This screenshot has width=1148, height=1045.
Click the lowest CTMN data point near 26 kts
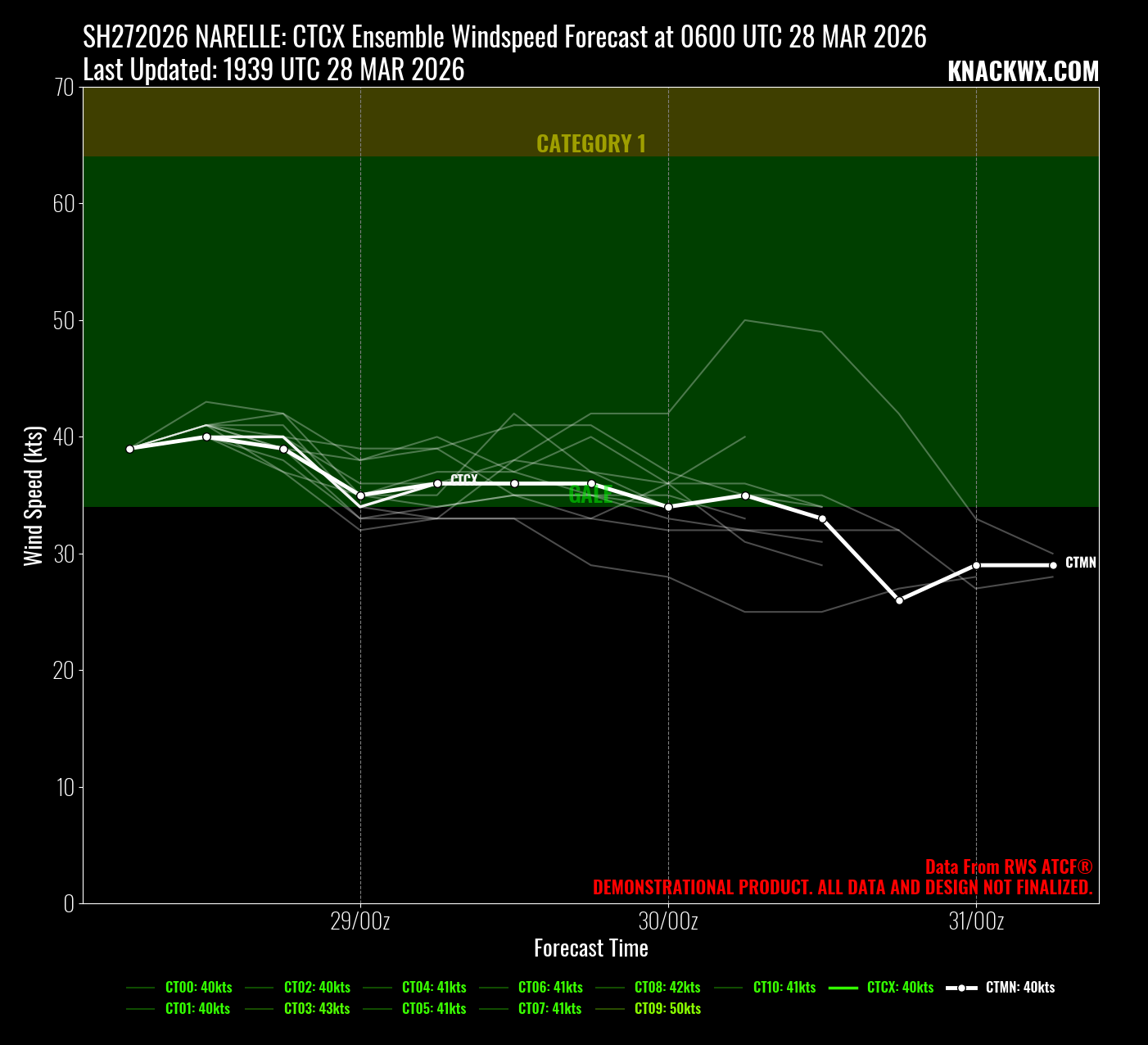(899, 600)
